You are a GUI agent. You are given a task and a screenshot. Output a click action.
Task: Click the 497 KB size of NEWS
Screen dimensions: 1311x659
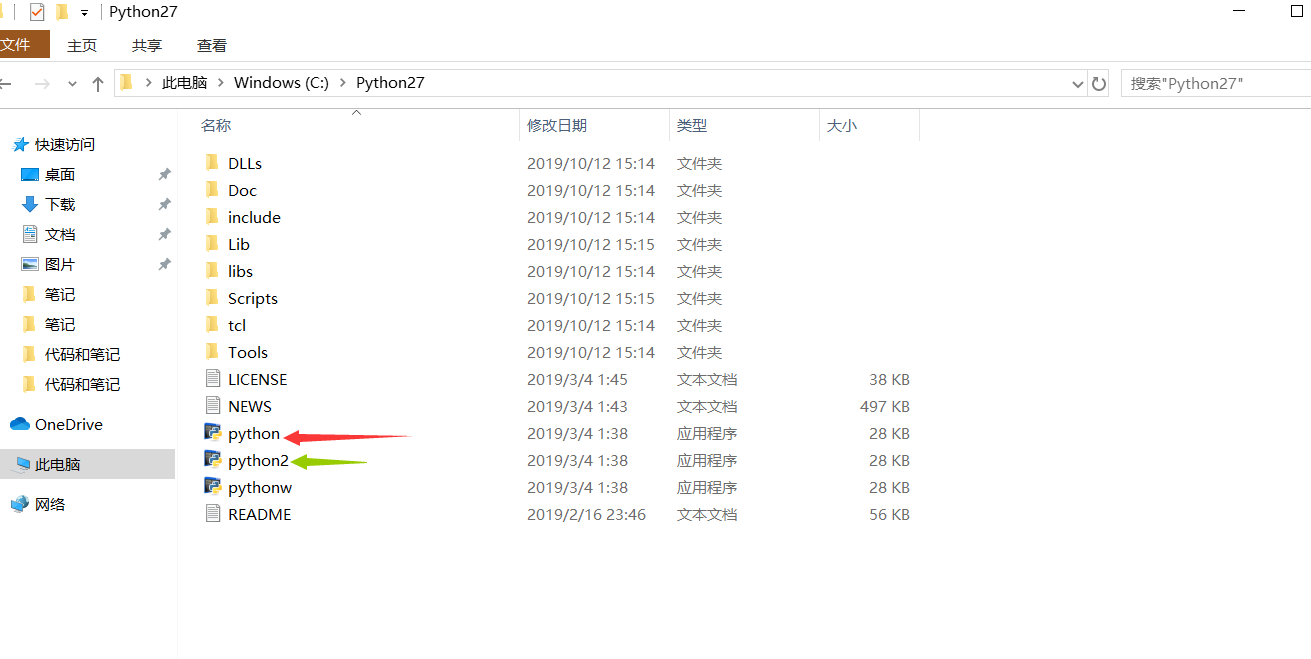(x=884, y=406)
